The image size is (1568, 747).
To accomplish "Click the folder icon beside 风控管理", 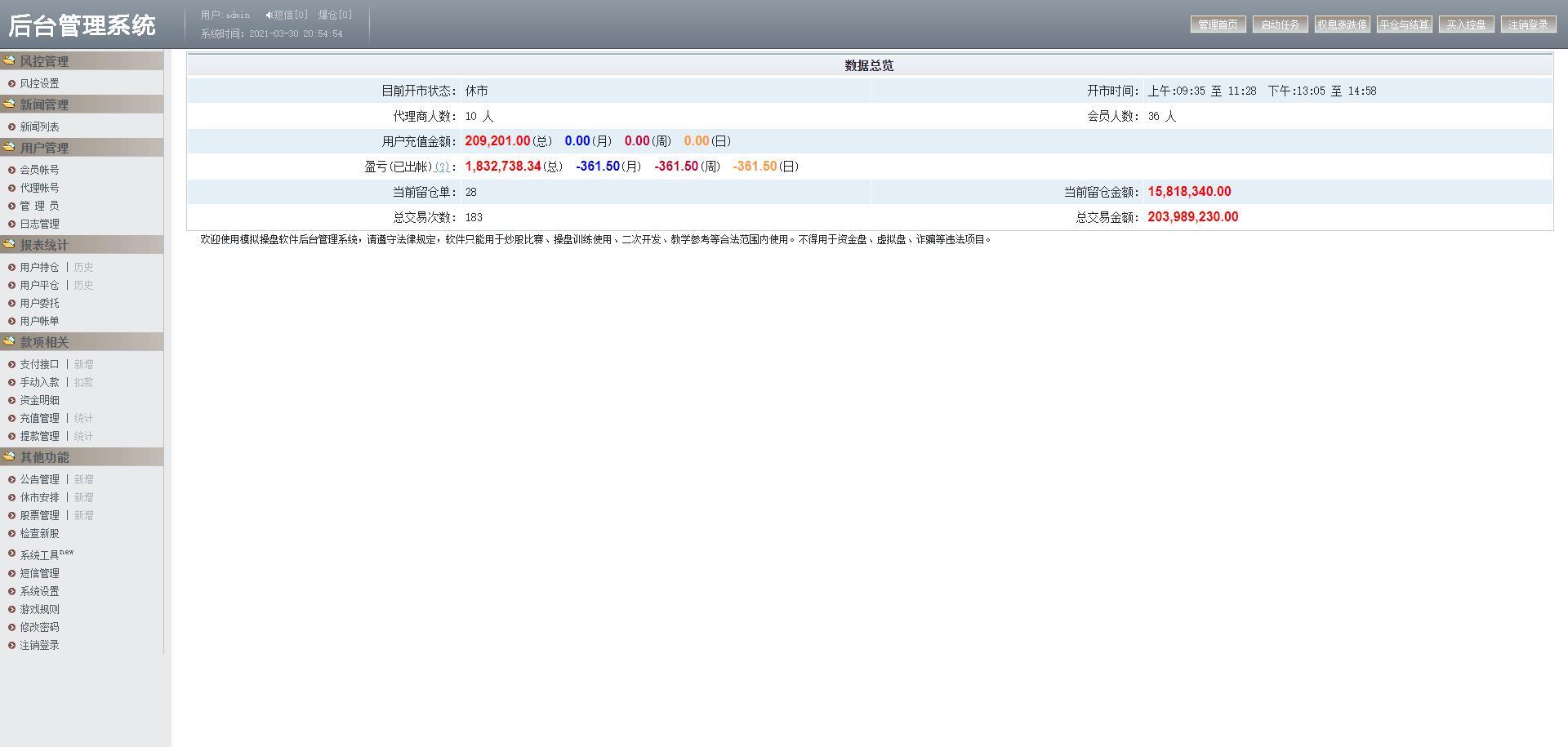I will (9, 60).
